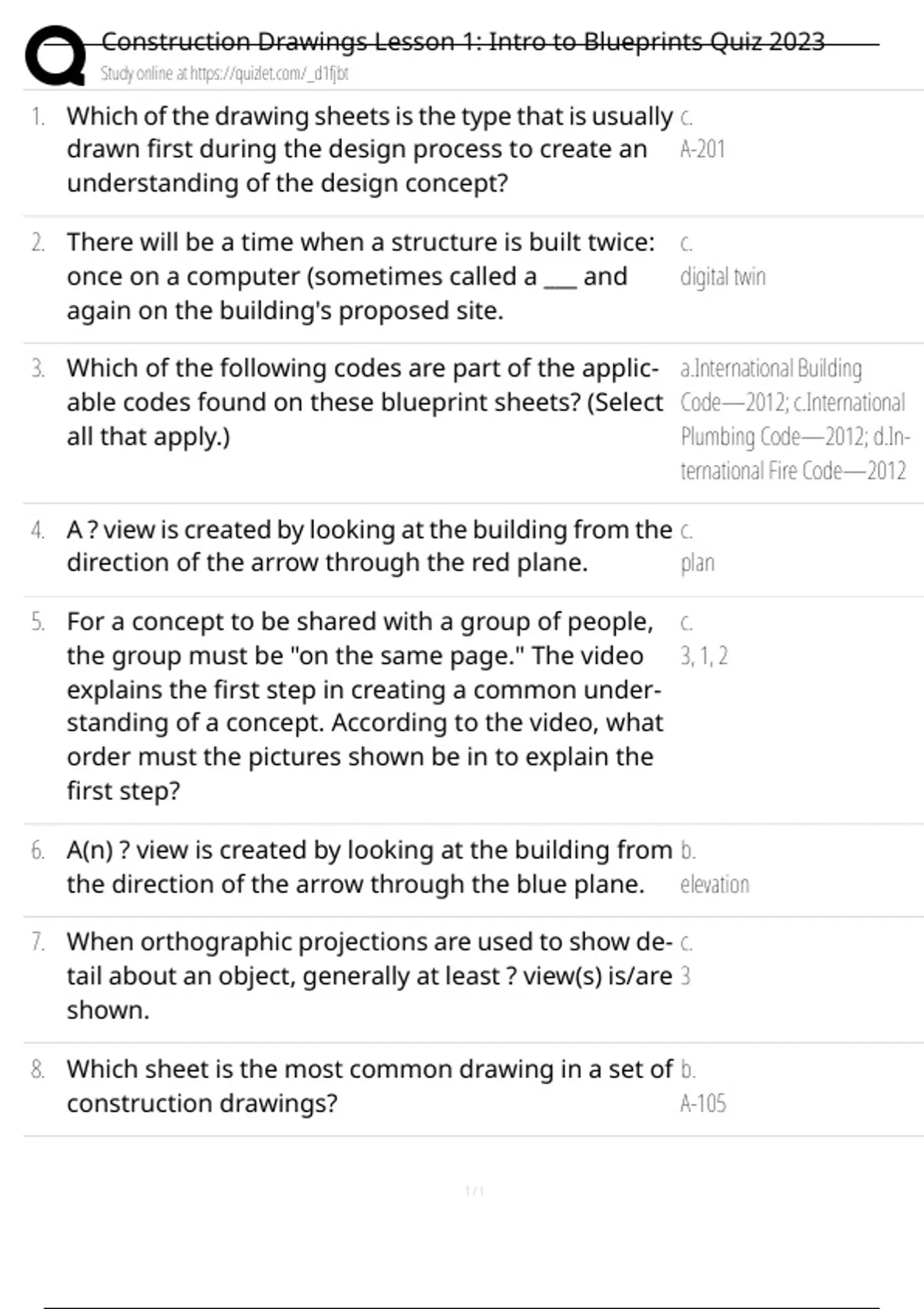Viewport: 924px width, 1309px height.
Task: Open the quizlet.com study online link
Action: tap(224, 74)
